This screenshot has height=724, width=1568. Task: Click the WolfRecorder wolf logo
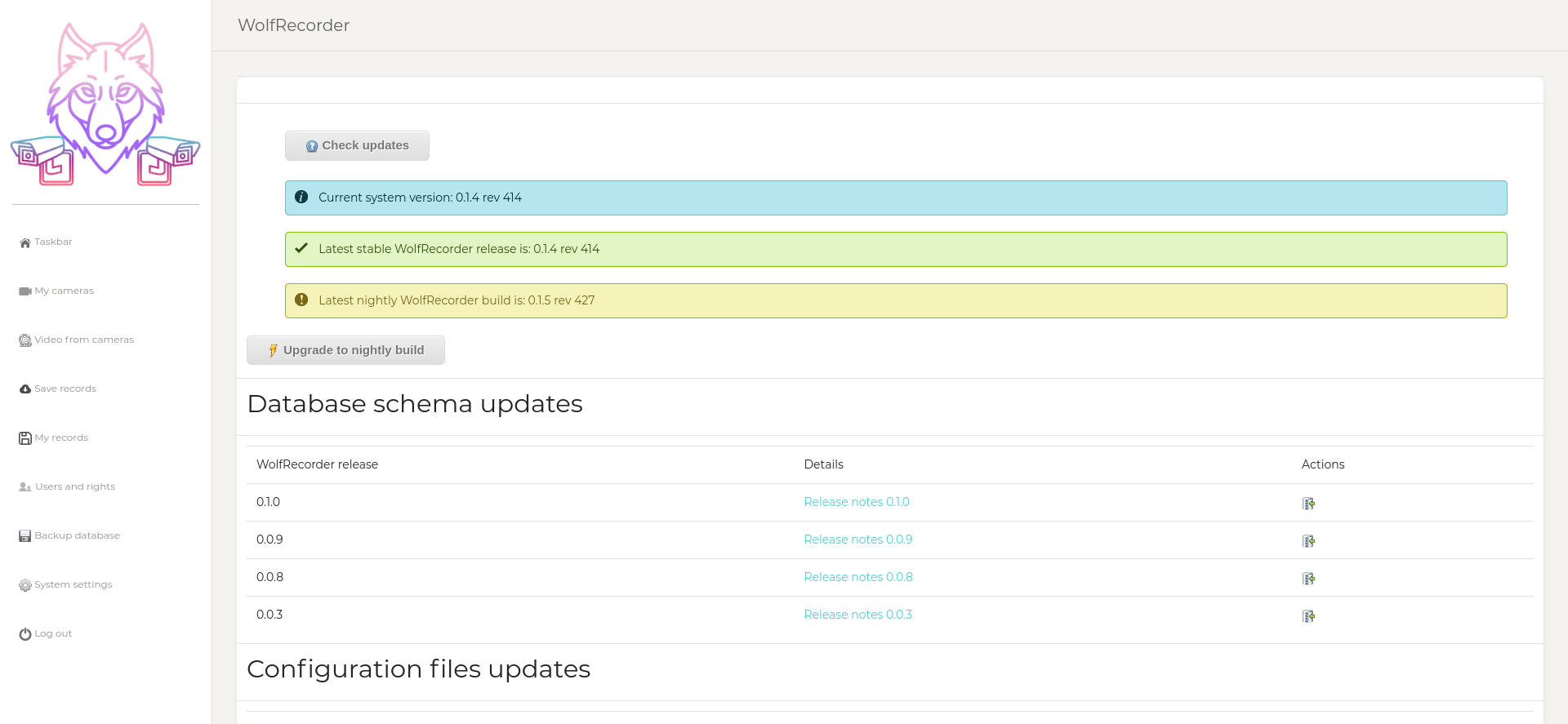click(105, 104)
